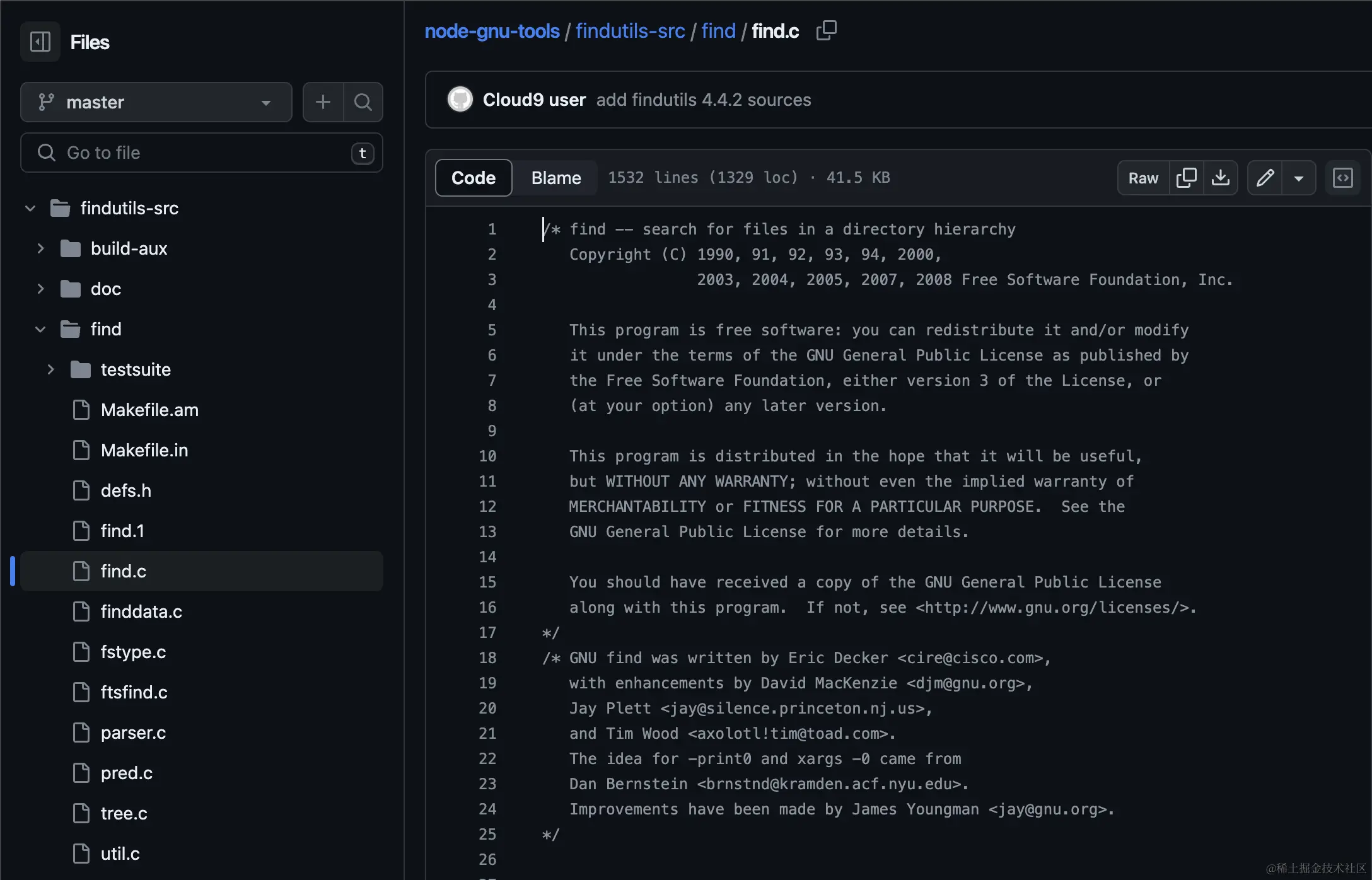Select the Code tab

[x=473, y=178]
